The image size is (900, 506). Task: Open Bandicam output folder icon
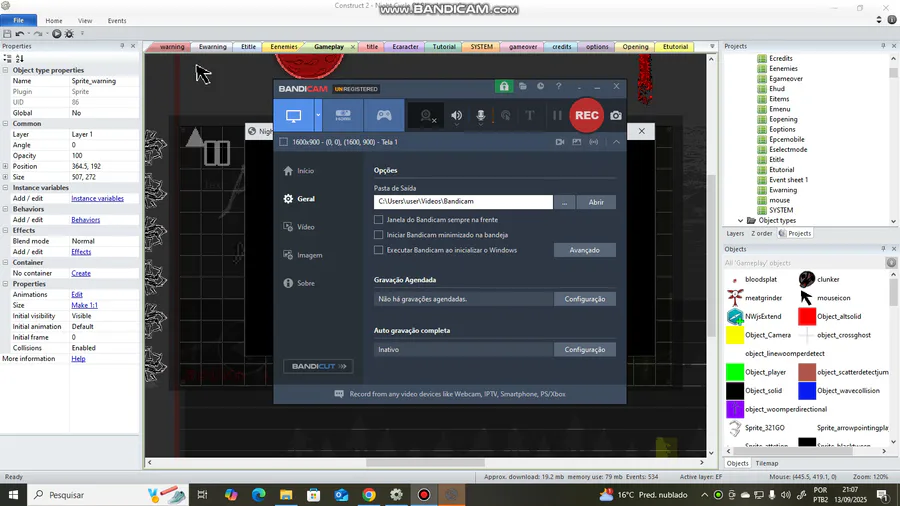pyautogui.click(x=522, y=87)
